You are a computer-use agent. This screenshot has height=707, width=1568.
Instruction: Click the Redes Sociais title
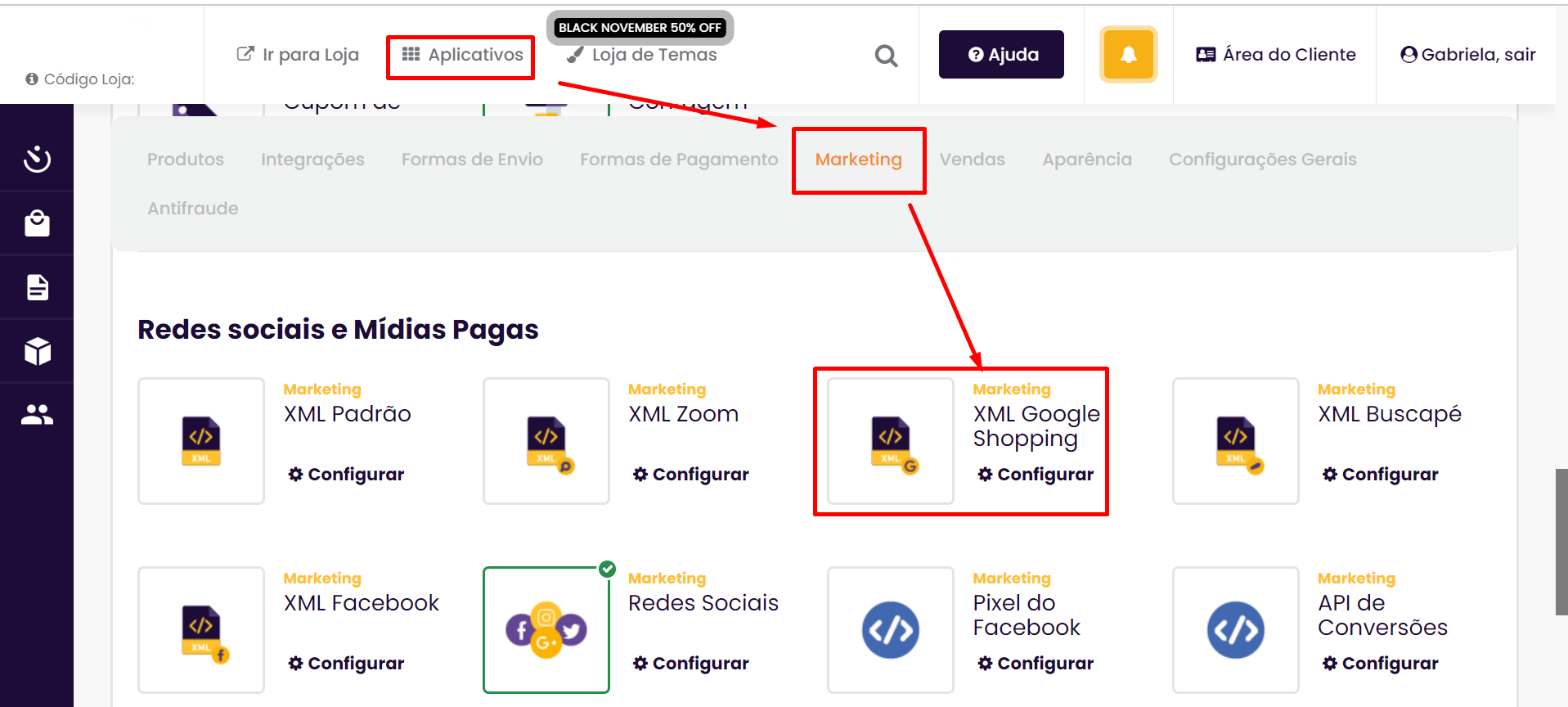tap(703, 603)
